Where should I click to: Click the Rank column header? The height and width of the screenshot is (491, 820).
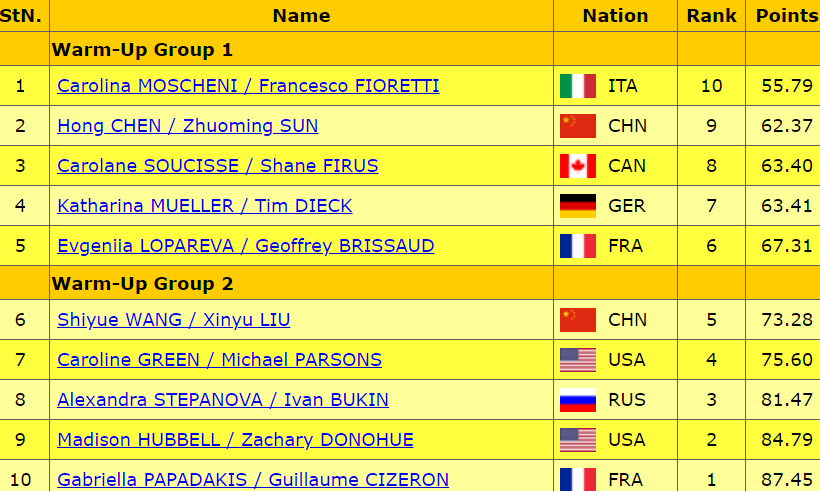coord(711,16)
